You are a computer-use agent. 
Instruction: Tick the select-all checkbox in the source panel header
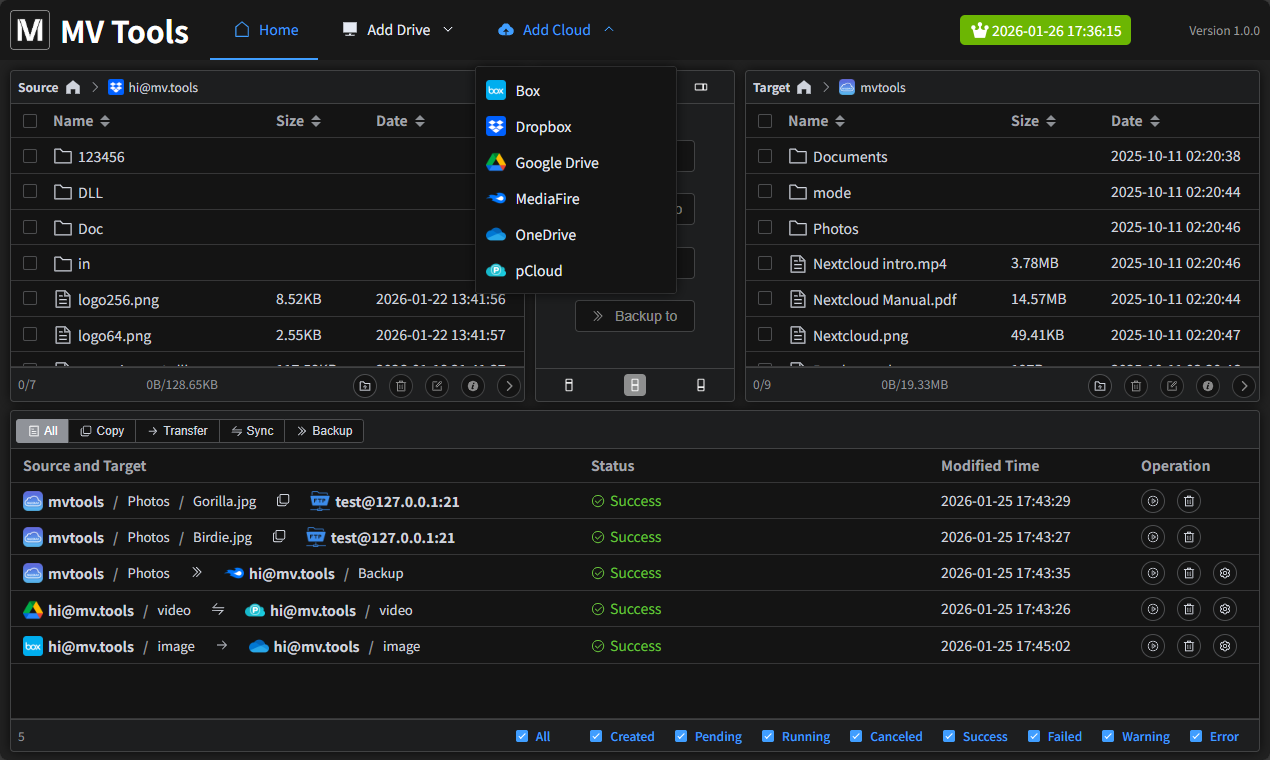[x=29, y=120]
